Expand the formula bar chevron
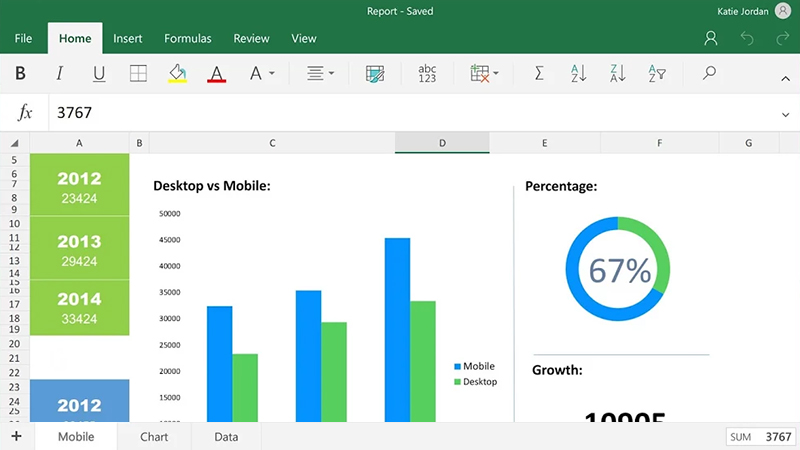This screenshot has width=800, height=450. tap(786, 115)
